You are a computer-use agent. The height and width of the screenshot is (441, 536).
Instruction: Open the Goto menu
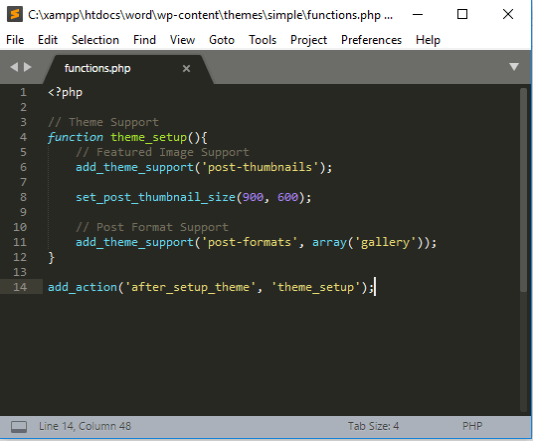(222, 40)
